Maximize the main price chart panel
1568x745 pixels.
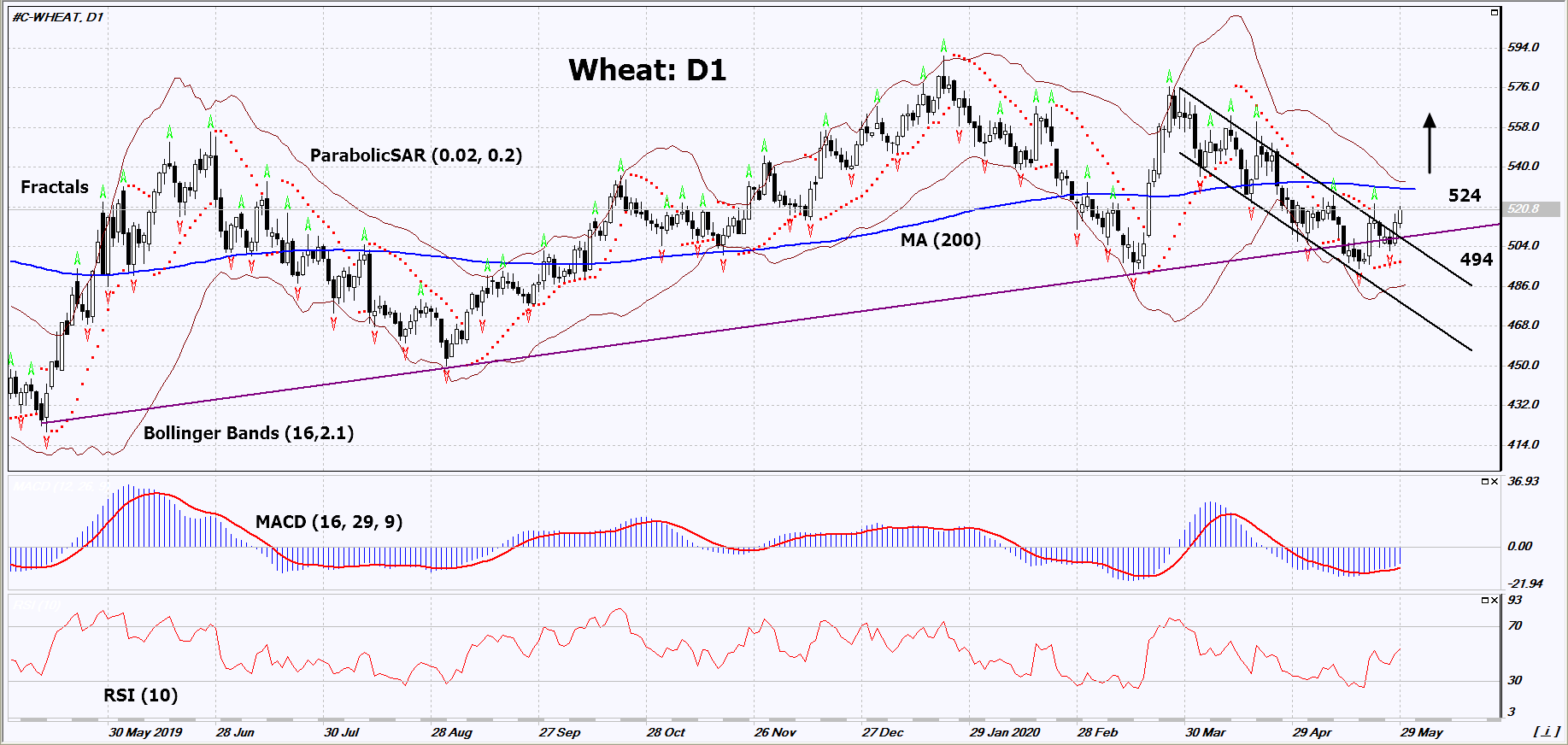[1494, 13]
